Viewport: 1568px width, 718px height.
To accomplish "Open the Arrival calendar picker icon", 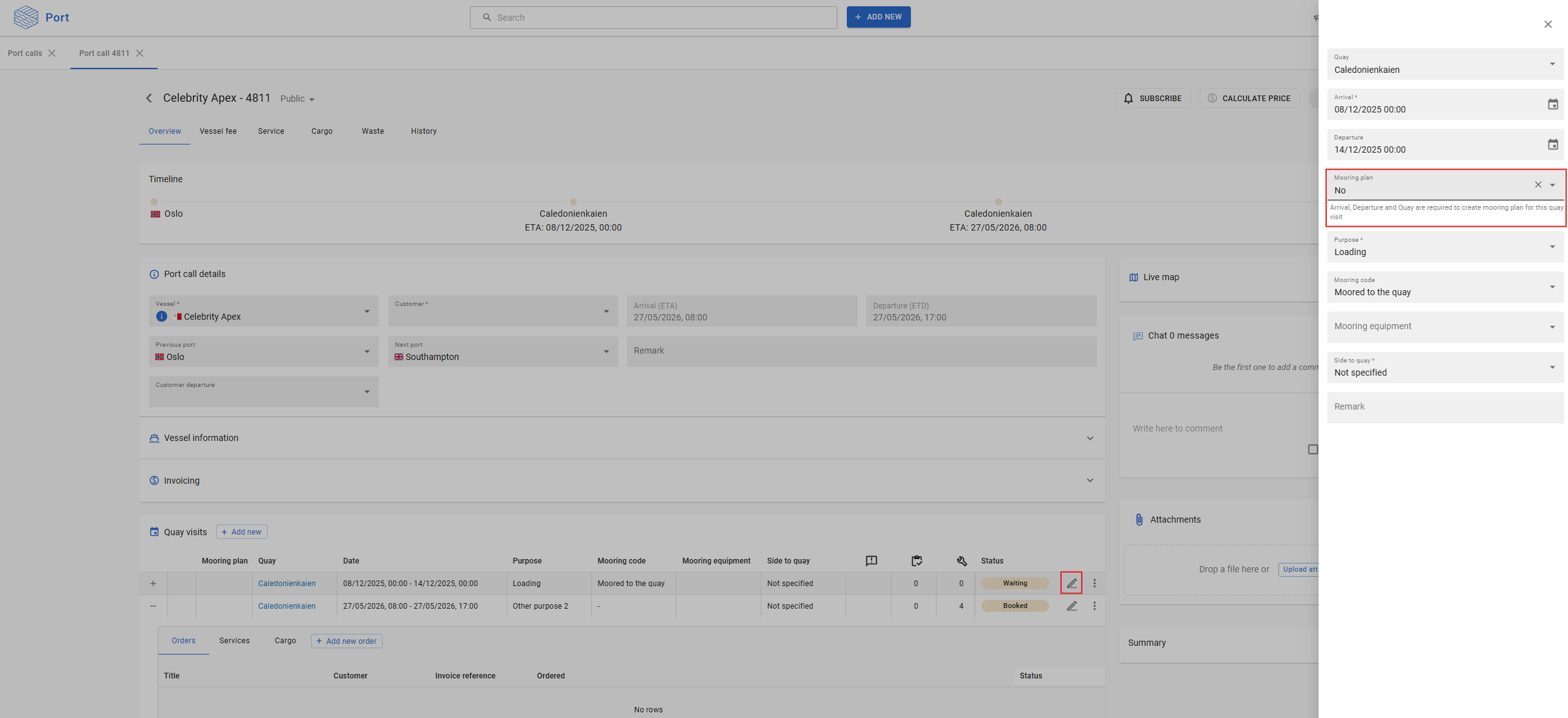I will (1552, 104).
